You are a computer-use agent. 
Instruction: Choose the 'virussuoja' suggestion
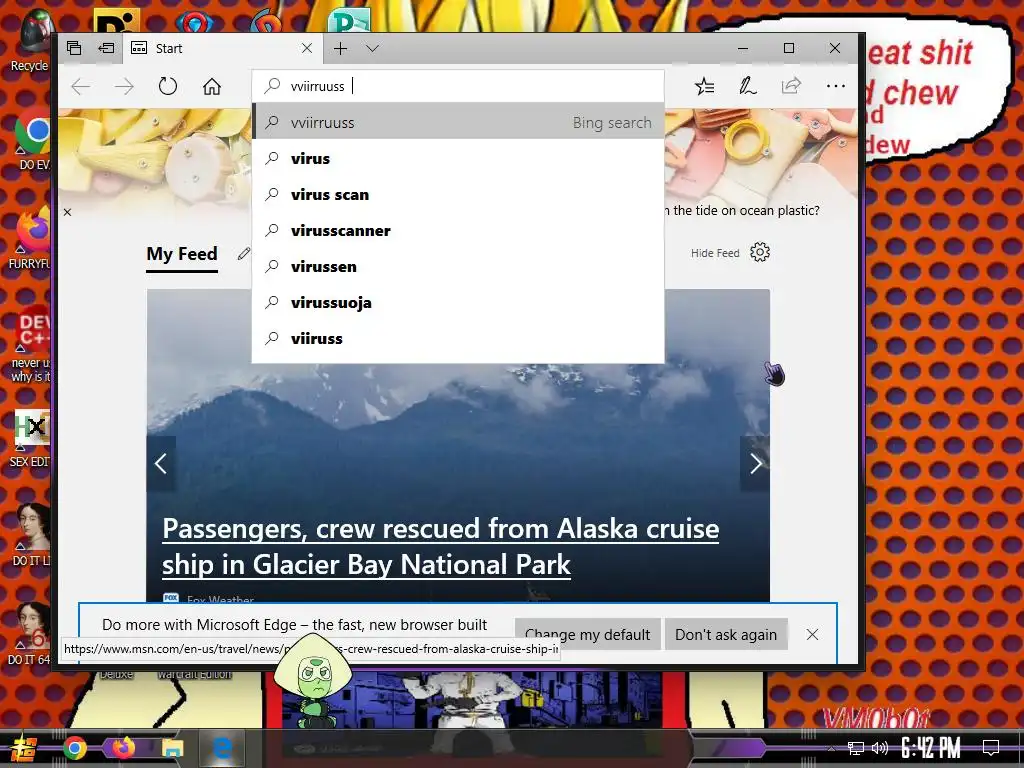458,302
